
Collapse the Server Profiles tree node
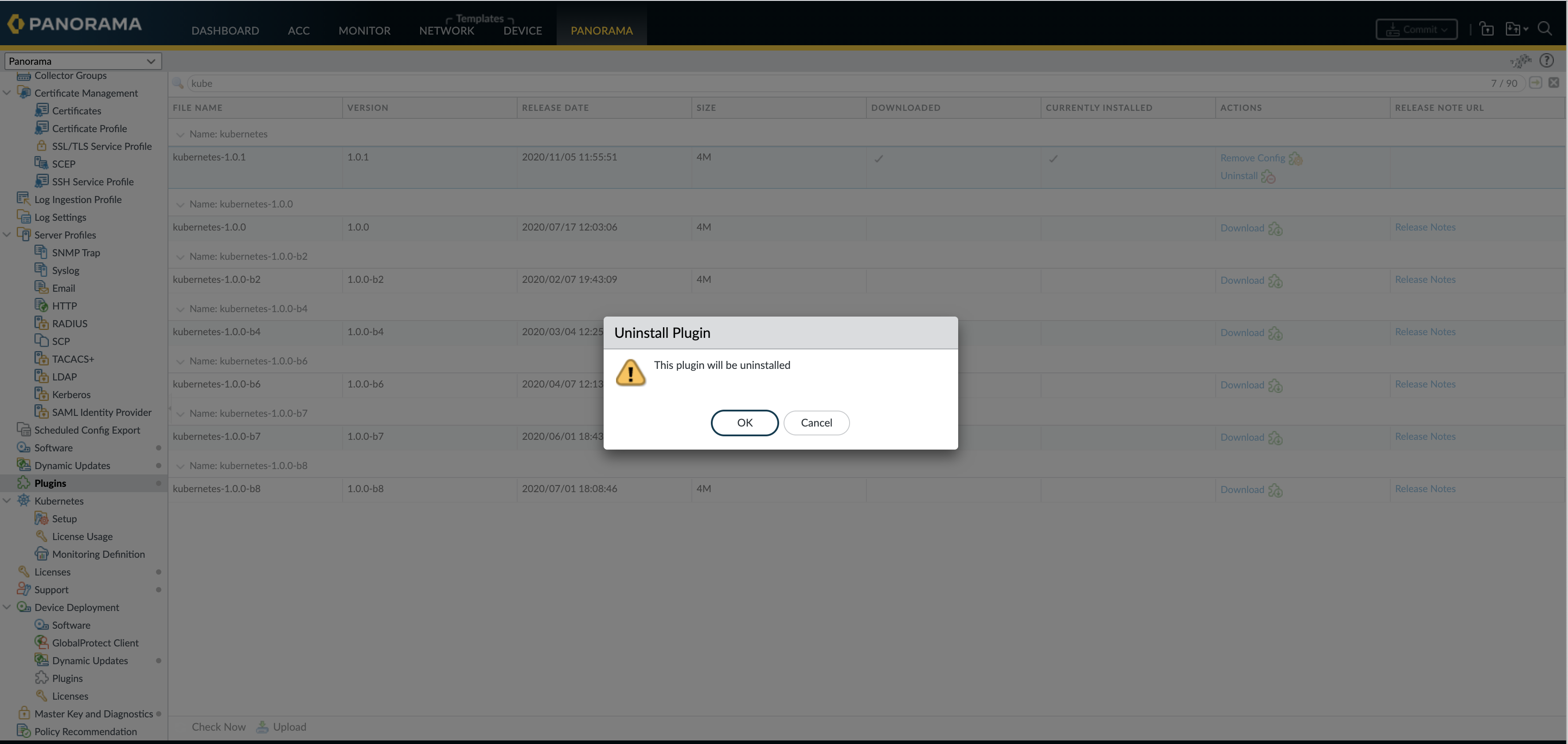click(x=7, y=235)
